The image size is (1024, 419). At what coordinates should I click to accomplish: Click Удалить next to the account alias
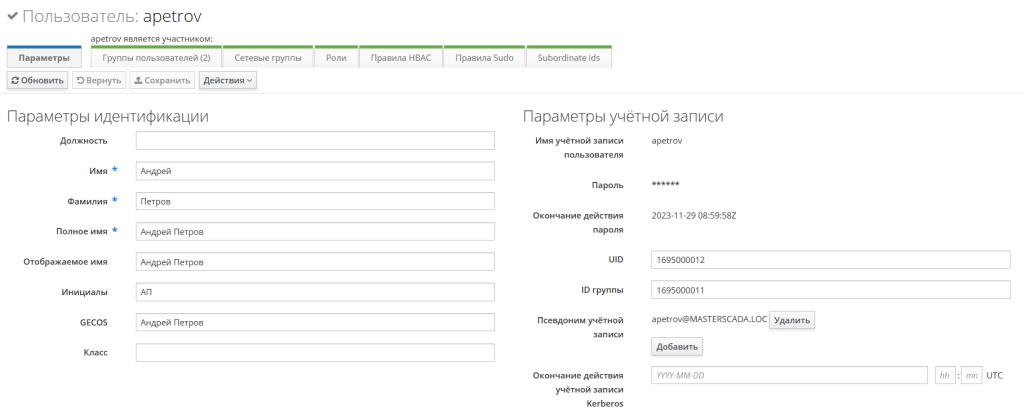pyautogui.click(x=792, y=320)
